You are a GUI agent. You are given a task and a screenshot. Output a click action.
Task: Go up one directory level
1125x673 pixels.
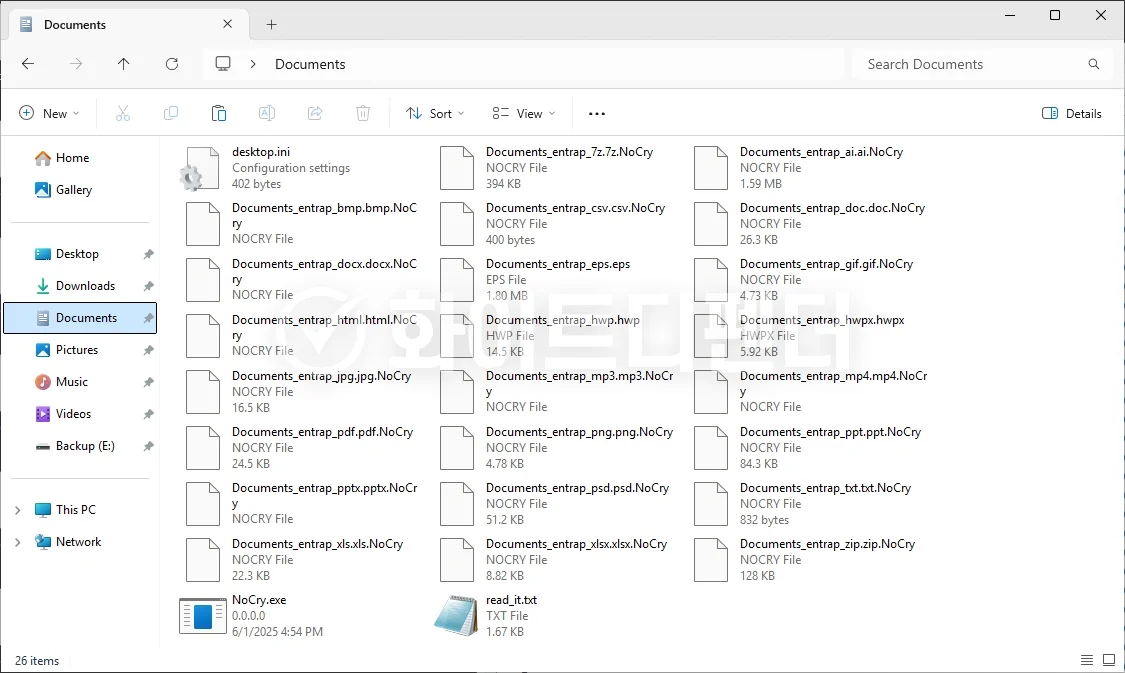click(124, 64)
